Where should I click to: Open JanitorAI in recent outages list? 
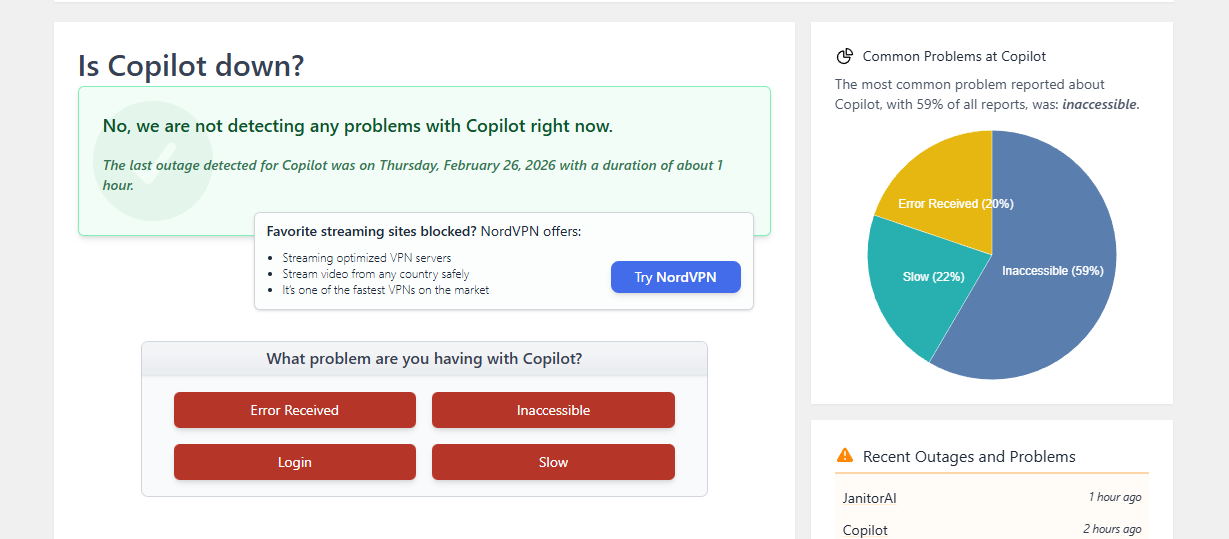870,498
